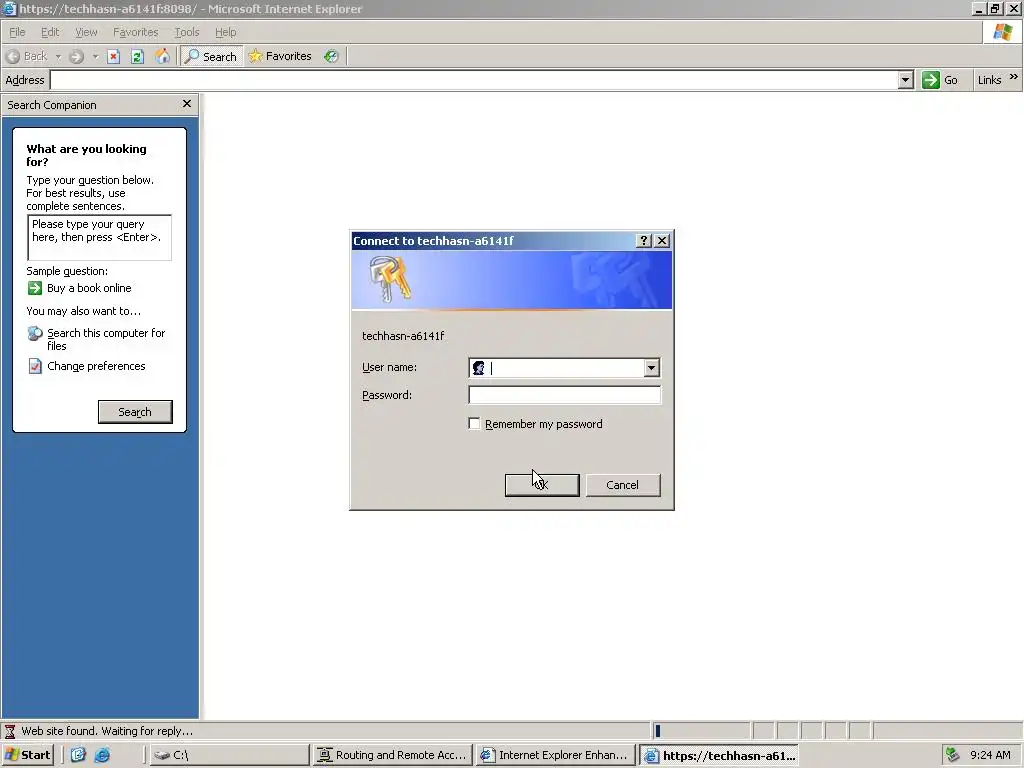Click the 'techhasn-a6141f' realm text in dialog

[403, 336]
